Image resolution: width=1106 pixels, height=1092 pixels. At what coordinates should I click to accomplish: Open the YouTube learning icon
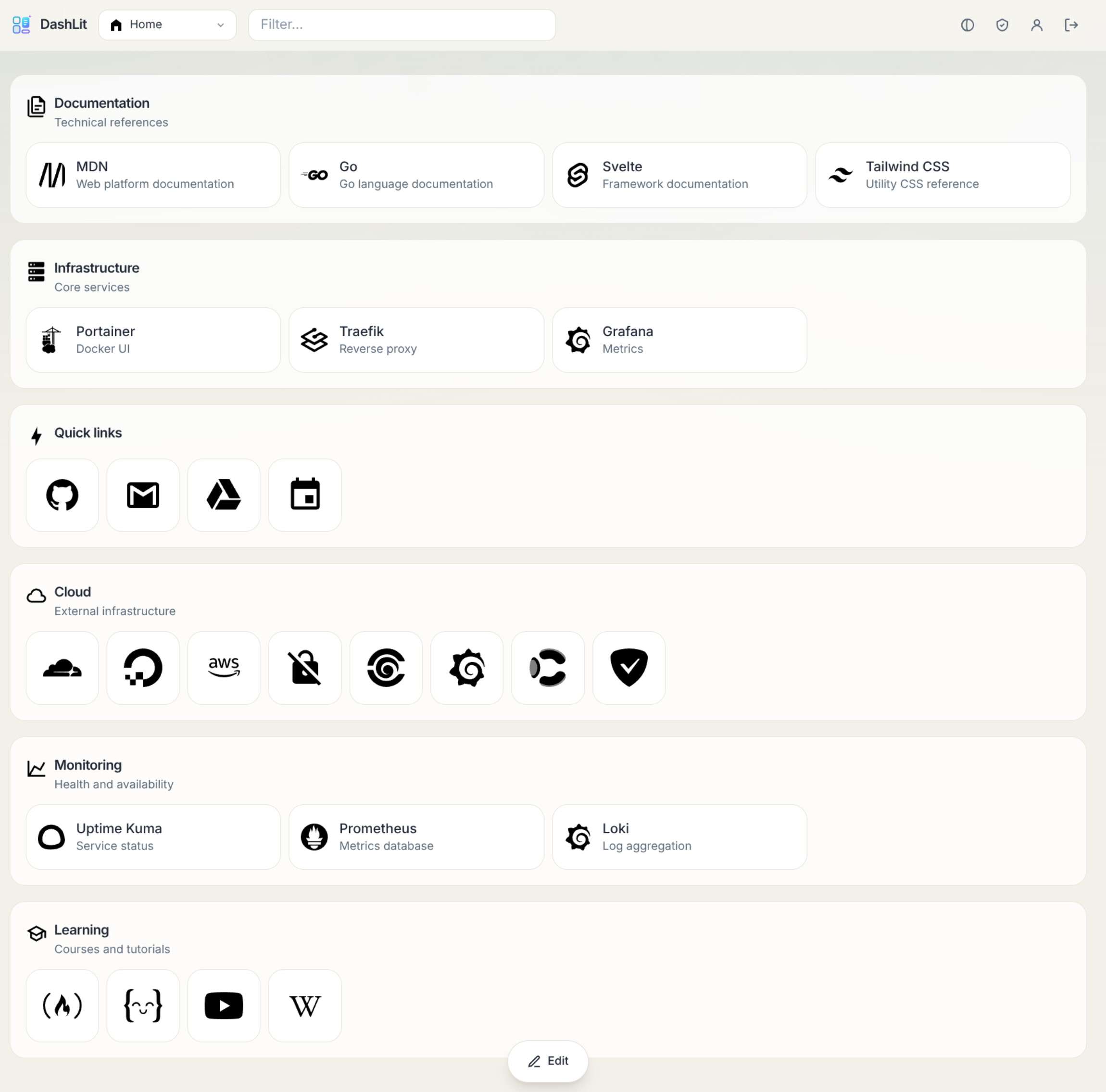point(224,1005)
